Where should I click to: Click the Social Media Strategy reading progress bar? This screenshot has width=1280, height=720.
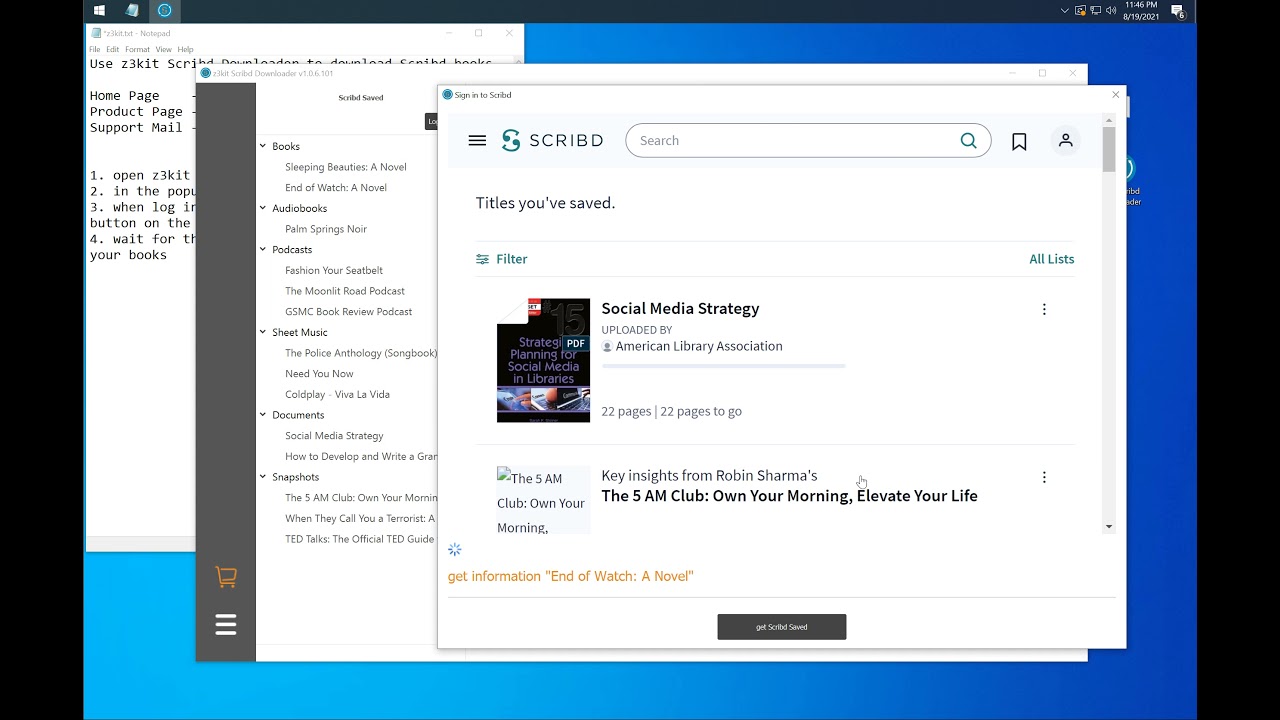[x=724, y=367]
